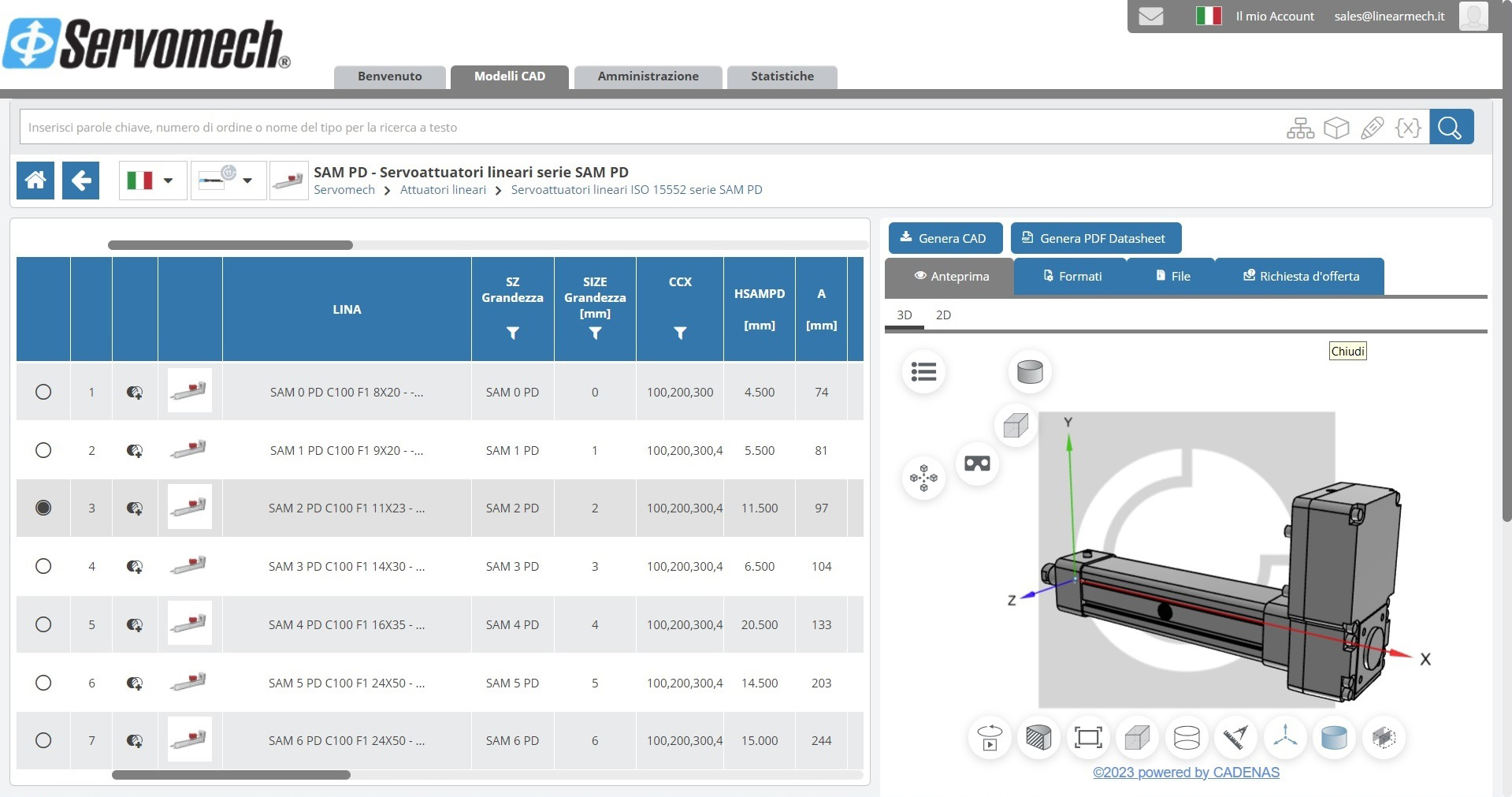This screenshot has width=1512, height=797.
Task: Open classification tree search icon
Action: pyautogui.click(x=1300, y=128)
